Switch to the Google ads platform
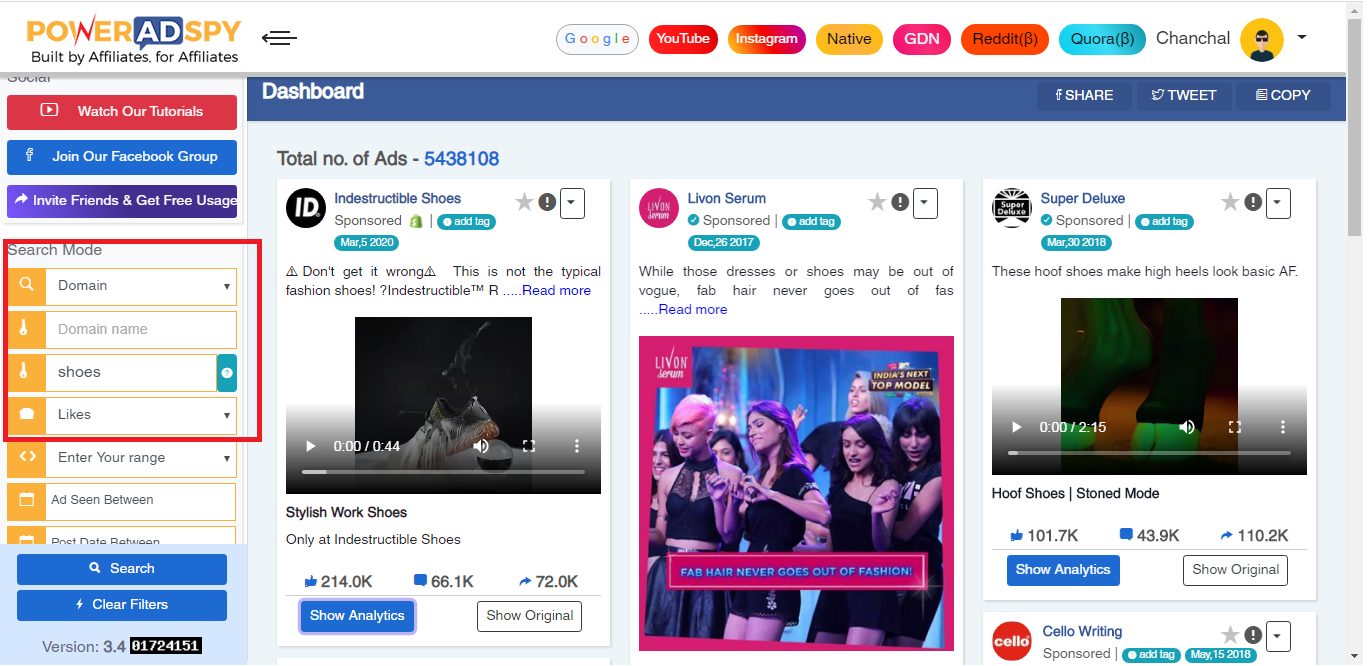 tap(597, 39)
